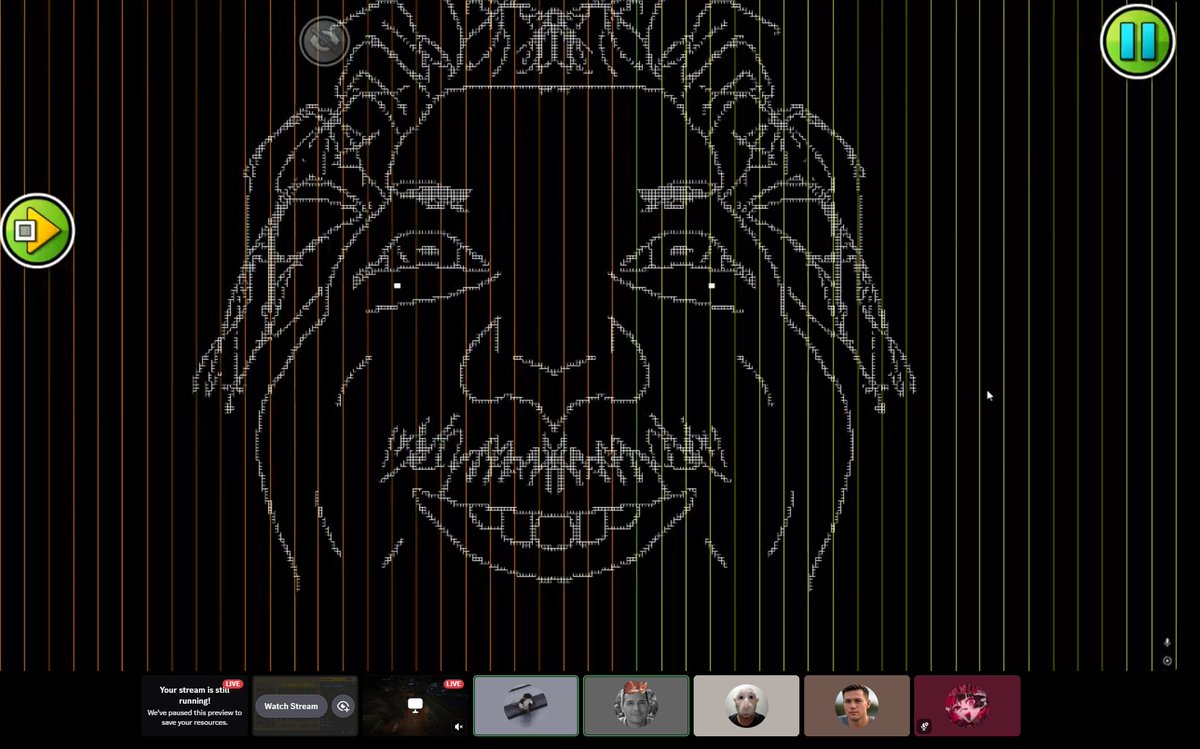Click the LIVE badge on the notification card
This screenshot has height=749, width=1200.
(233, 684)
